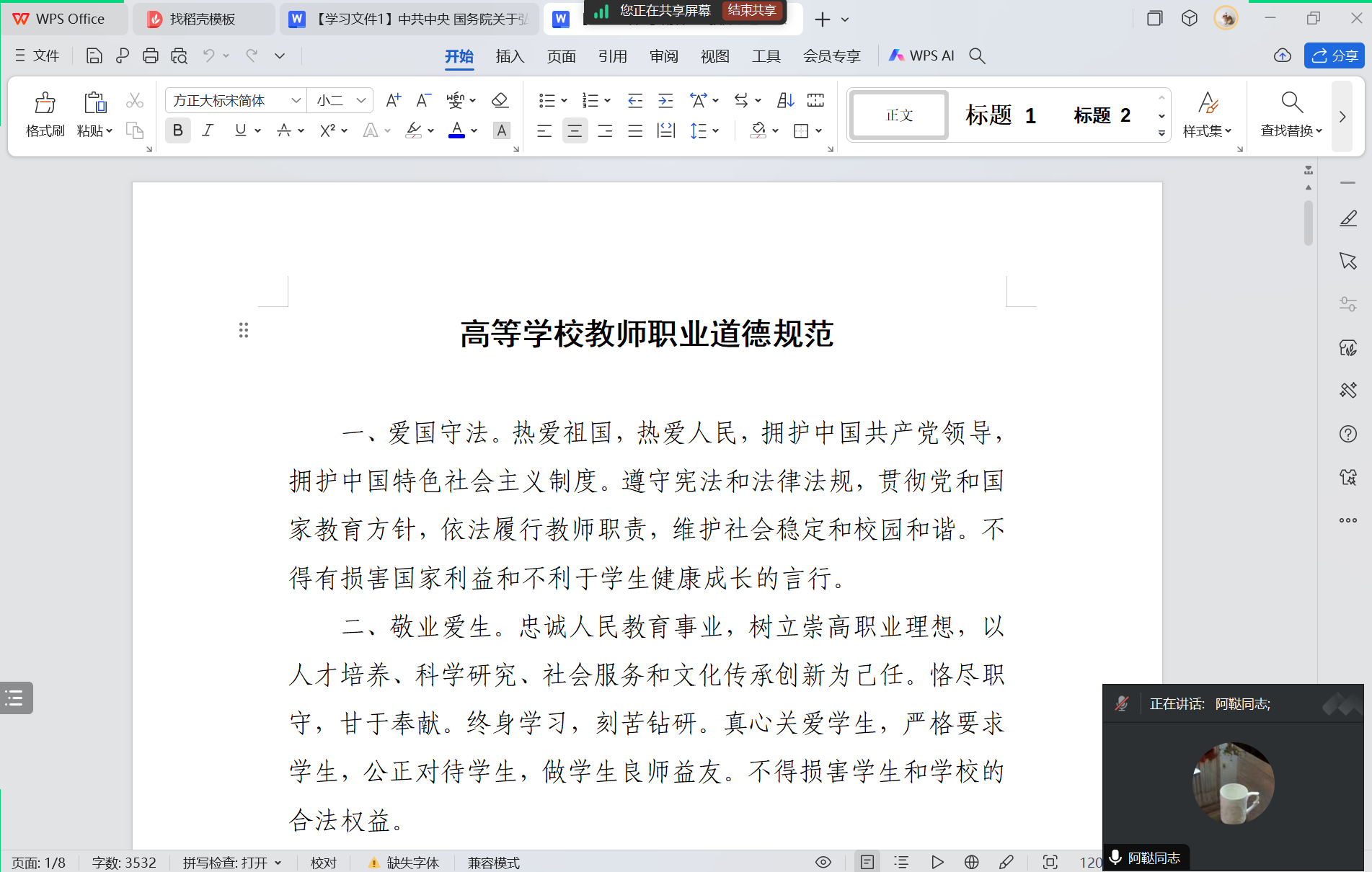
Task: Click the 结束共享 stop sharing button
Action: click(x=751, y=11)
